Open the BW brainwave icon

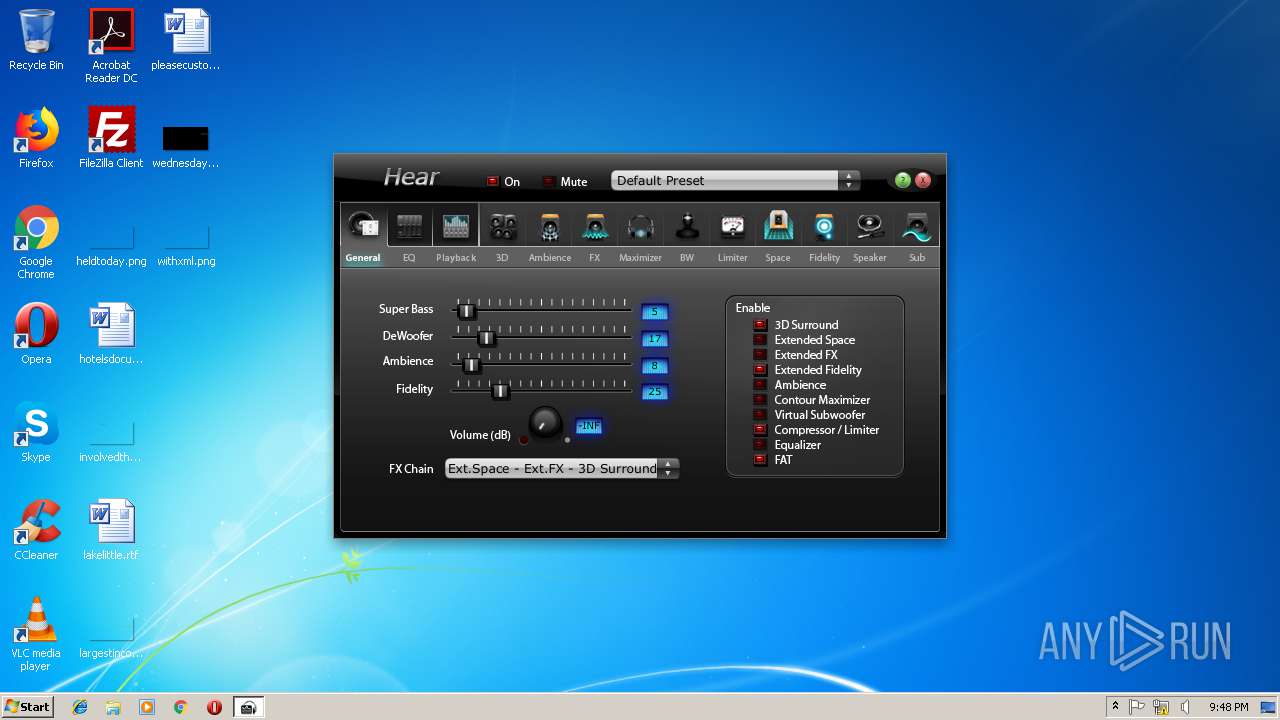point(687,228)
